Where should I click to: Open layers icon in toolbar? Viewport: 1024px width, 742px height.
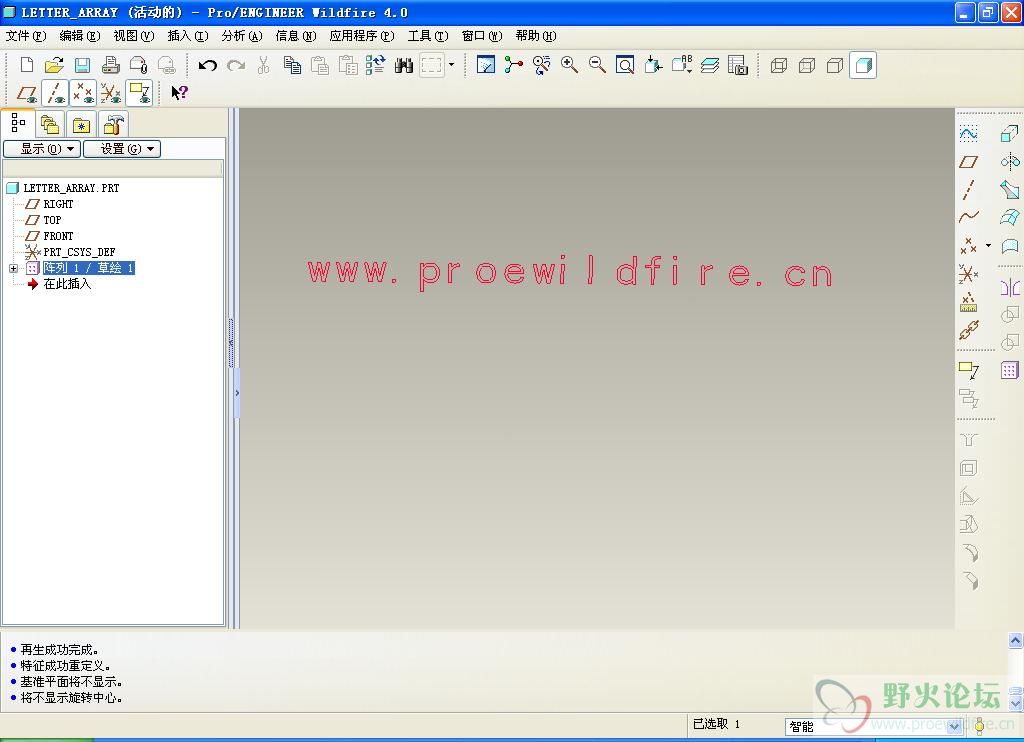tap(710, 65)
